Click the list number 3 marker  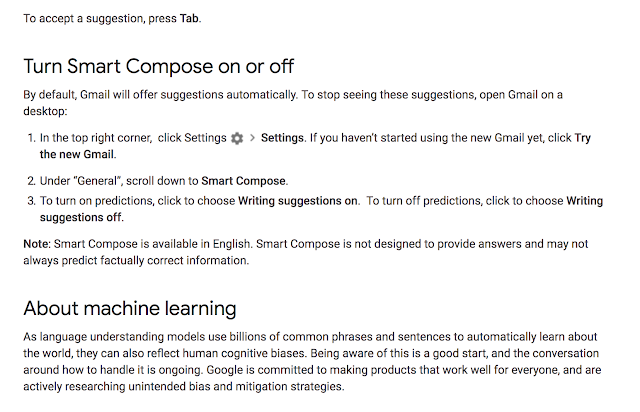31,201
